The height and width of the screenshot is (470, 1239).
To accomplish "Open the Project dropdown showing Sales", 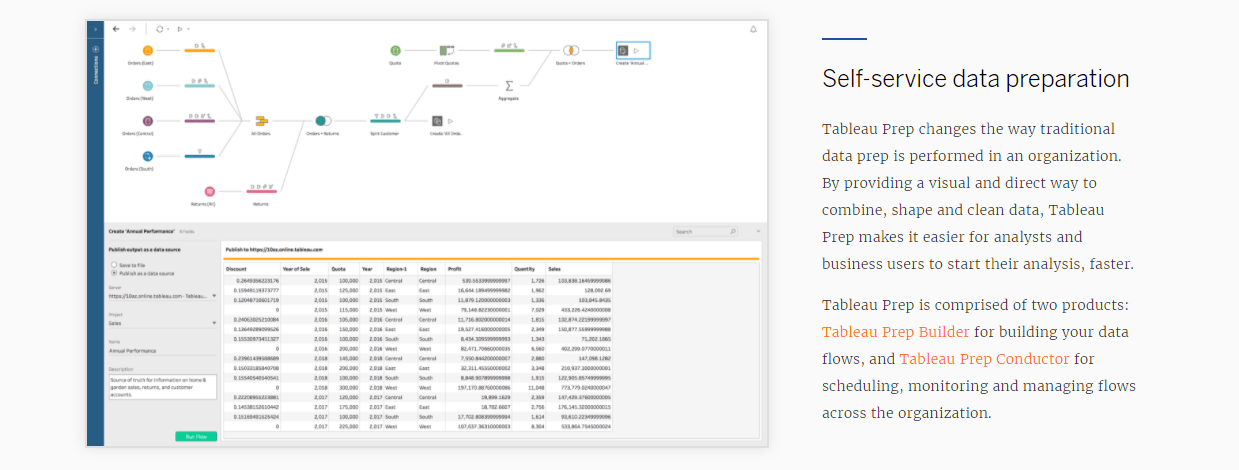I will point(163,323).
